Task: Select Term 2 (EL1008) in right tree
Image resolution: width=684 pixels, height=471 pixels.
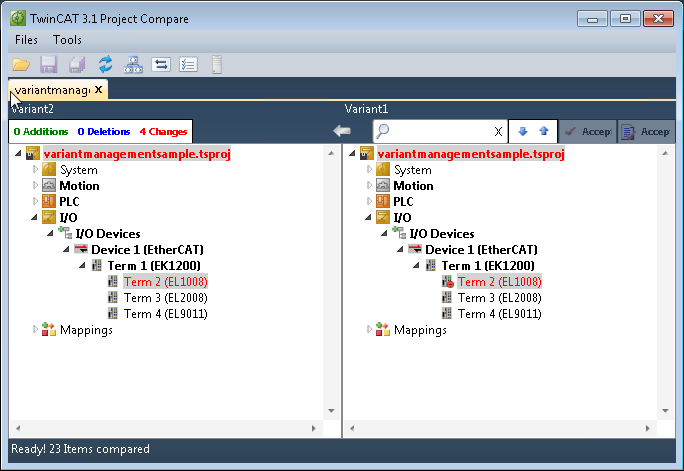Action: tap(499, 282)
